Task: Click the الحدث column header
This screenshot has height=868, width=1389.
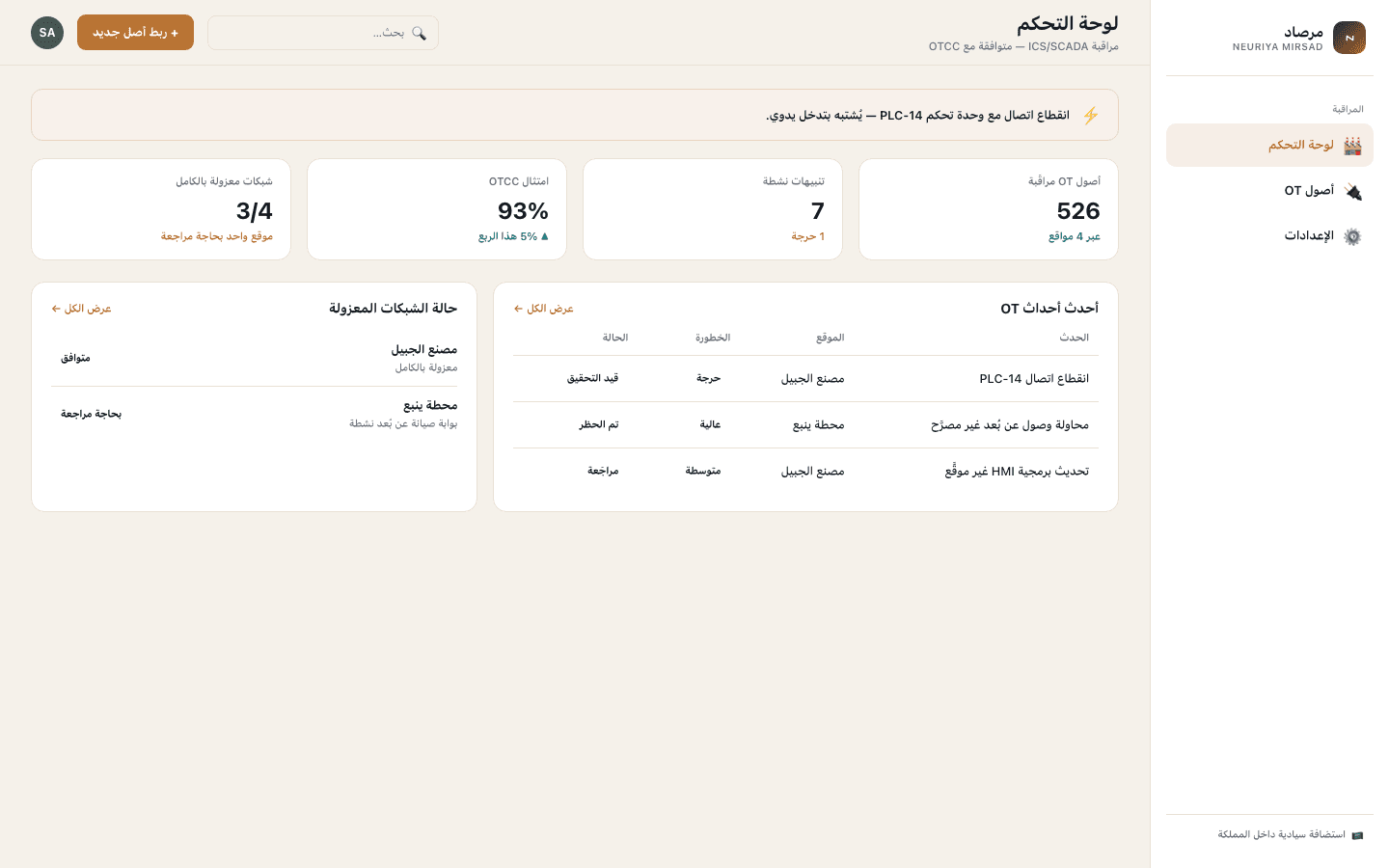Action: click(1074, 338)
